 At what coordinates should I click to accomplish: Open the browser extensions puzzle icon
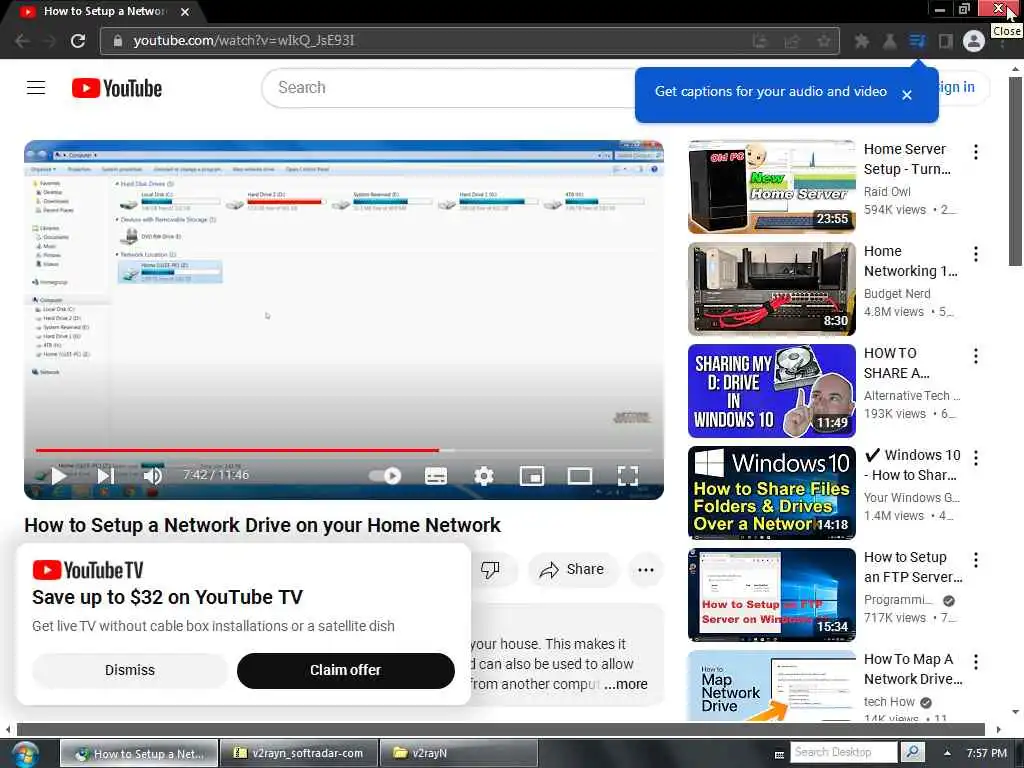click(x=861, y=41)
